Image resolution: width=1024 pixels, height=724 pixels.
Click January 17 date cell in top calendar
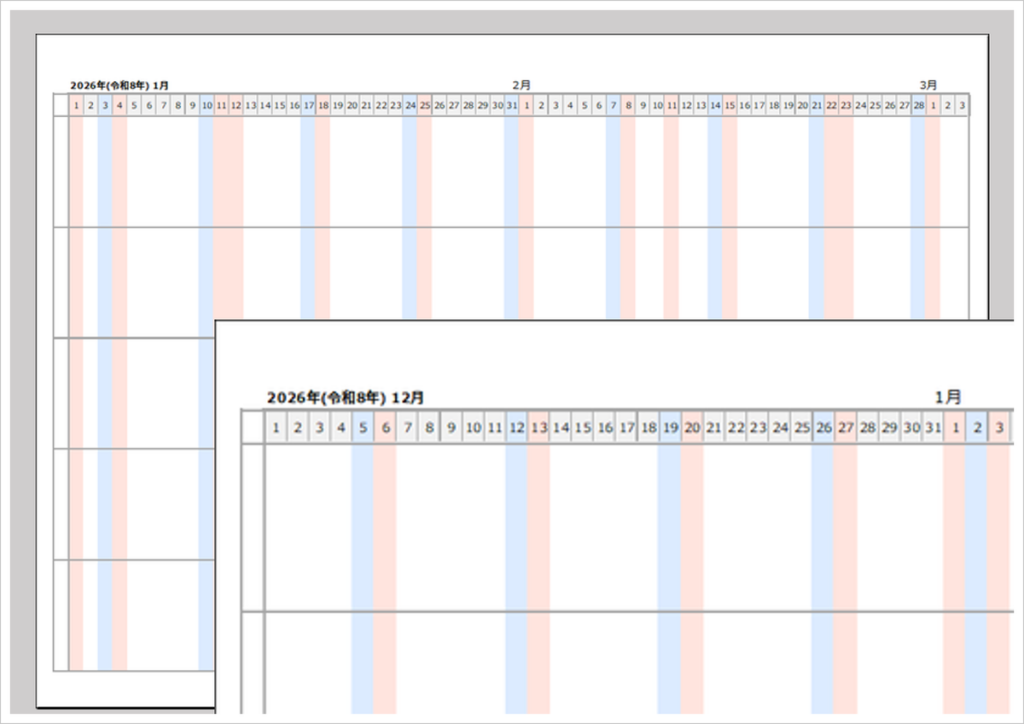click(x=309, y=105)
